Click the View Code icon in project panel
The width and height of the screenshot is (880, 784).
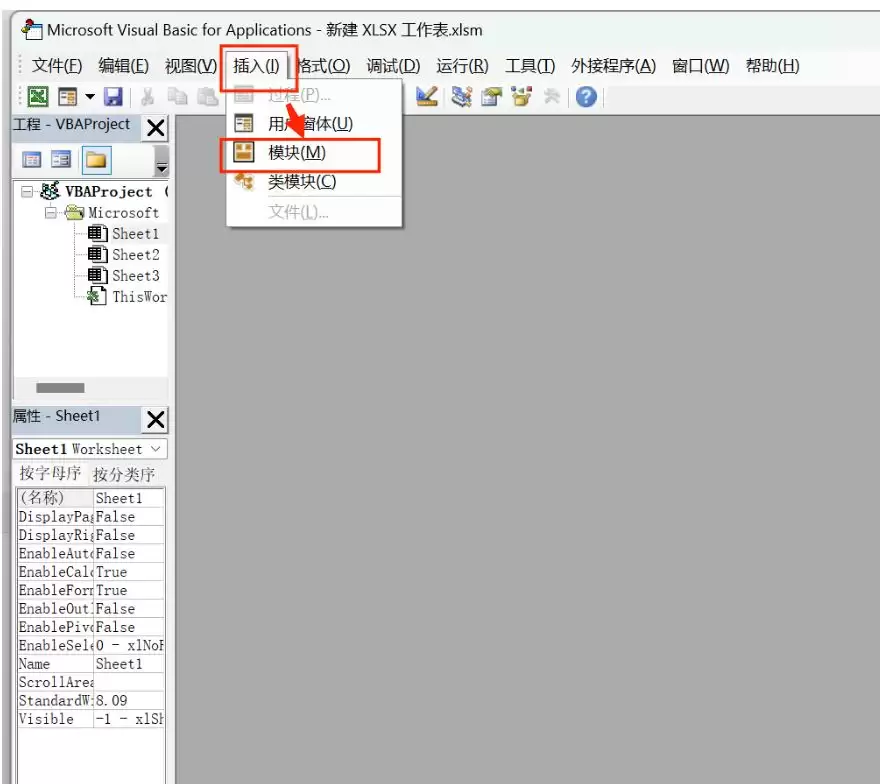pyautogui.click(x=31, y=160)
